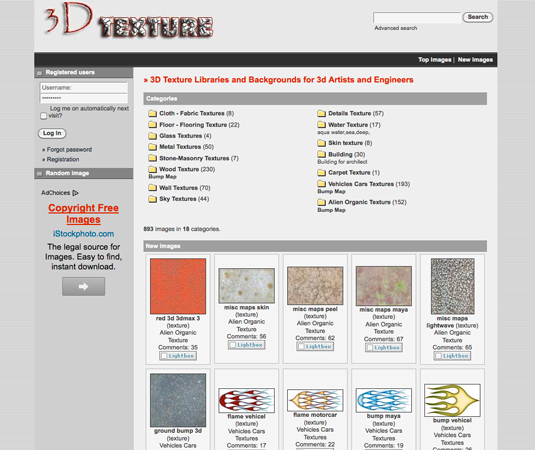The height and width of the screenshot is (450, 535).
Task: Click the Copyright Free Images ad link
Action: tap(83, 214)
